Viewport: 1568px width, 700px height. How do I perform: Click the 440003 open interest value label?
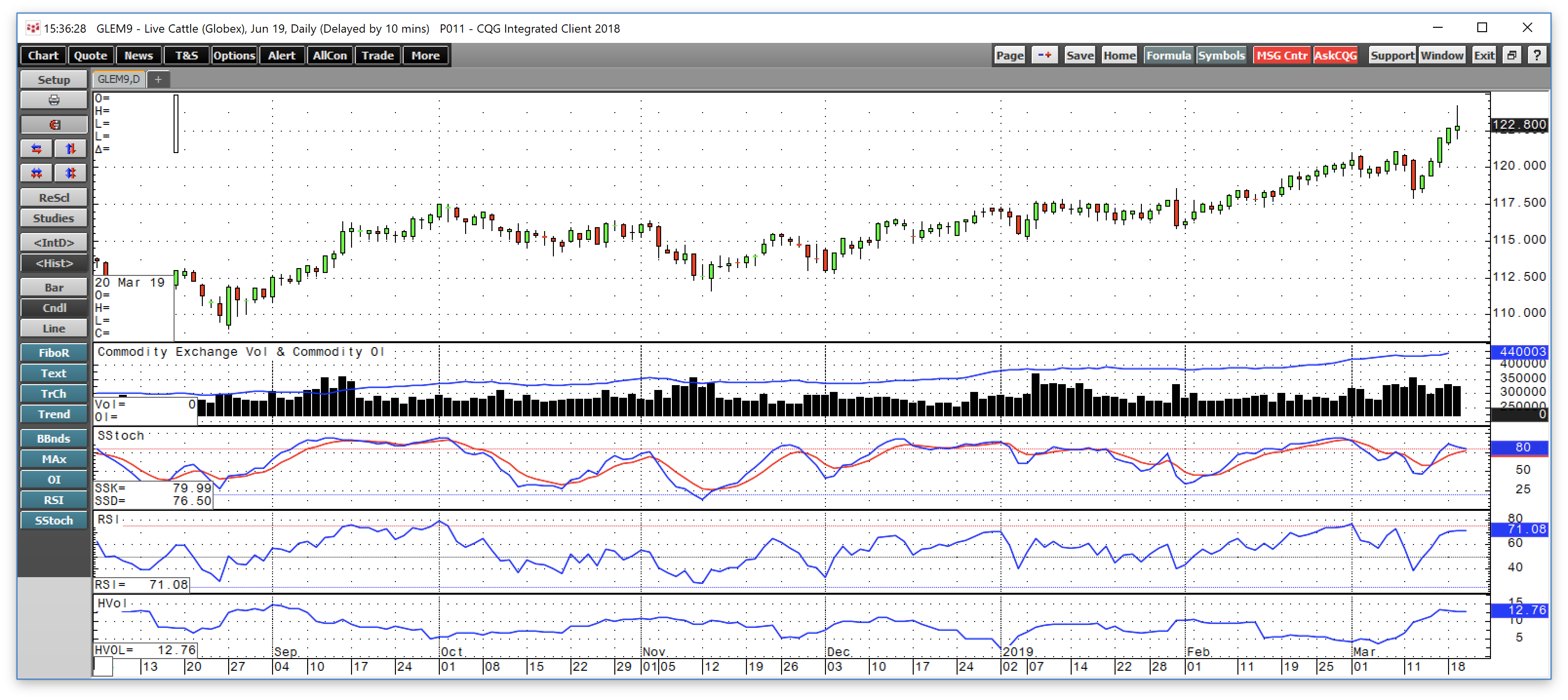click(x=1518, y=351)
